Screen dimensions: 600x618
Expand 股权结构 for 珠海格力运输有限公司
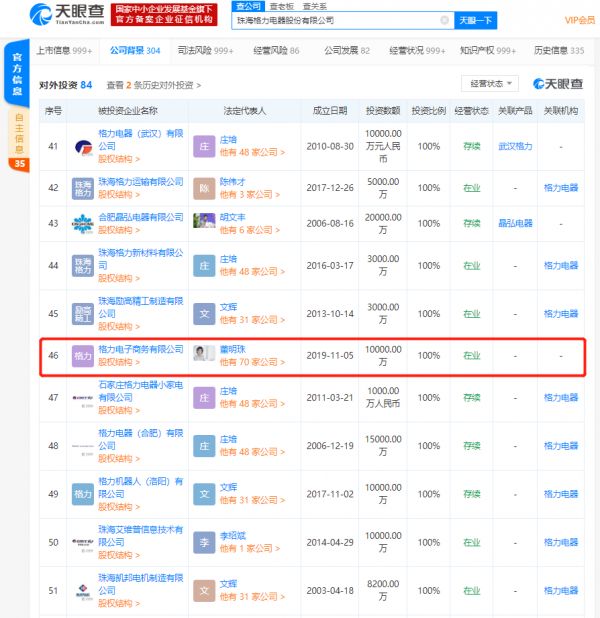(x=118, y=195)
